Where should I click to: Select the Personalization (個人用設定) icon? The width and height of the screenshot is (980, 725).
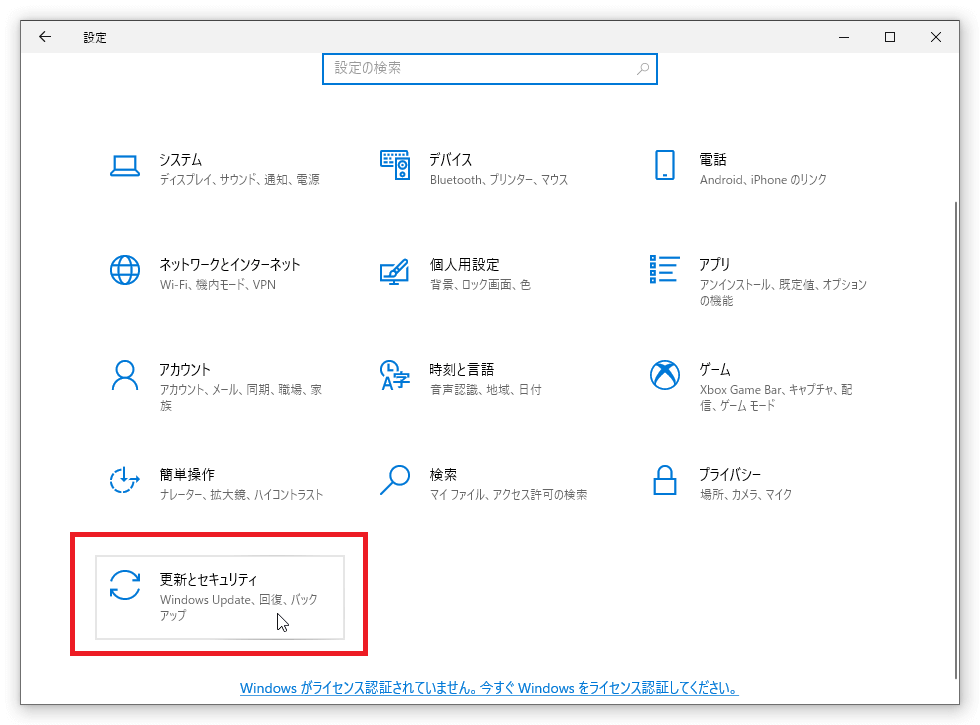click(x=395, y=271)
